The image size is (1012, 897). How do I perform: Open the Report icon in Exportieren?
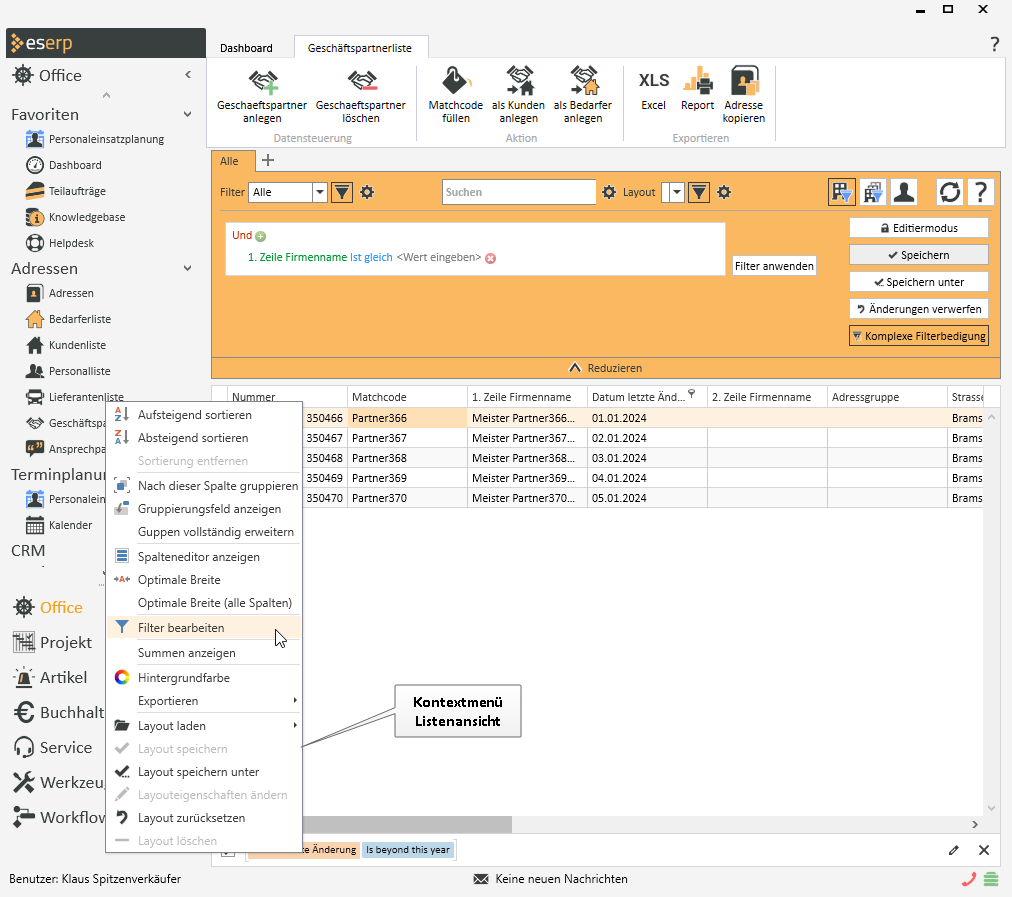click(697, 82)
